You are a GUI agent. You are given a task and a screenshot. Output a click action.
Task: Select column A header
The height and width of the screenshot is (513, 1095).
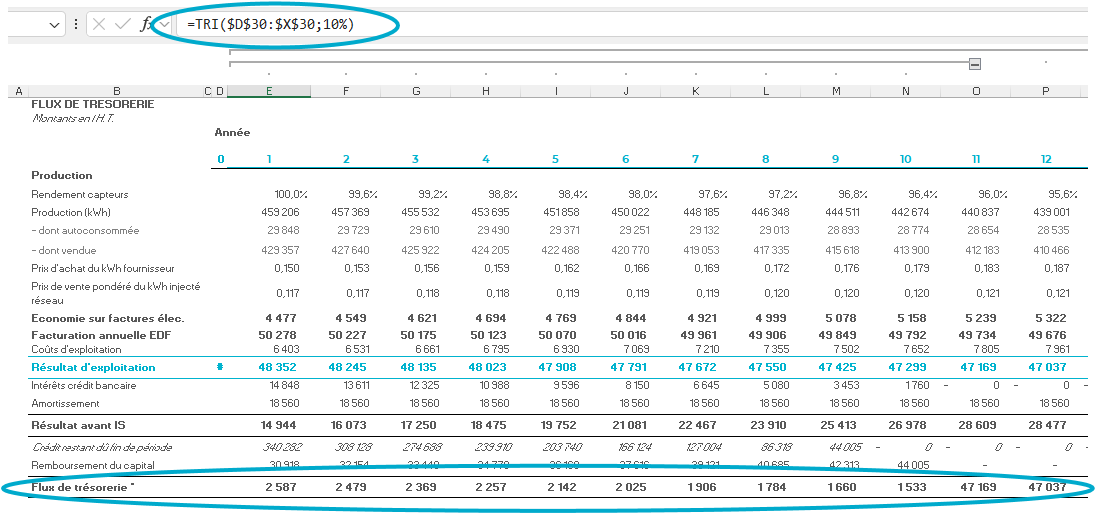click(x=18, y=91)
